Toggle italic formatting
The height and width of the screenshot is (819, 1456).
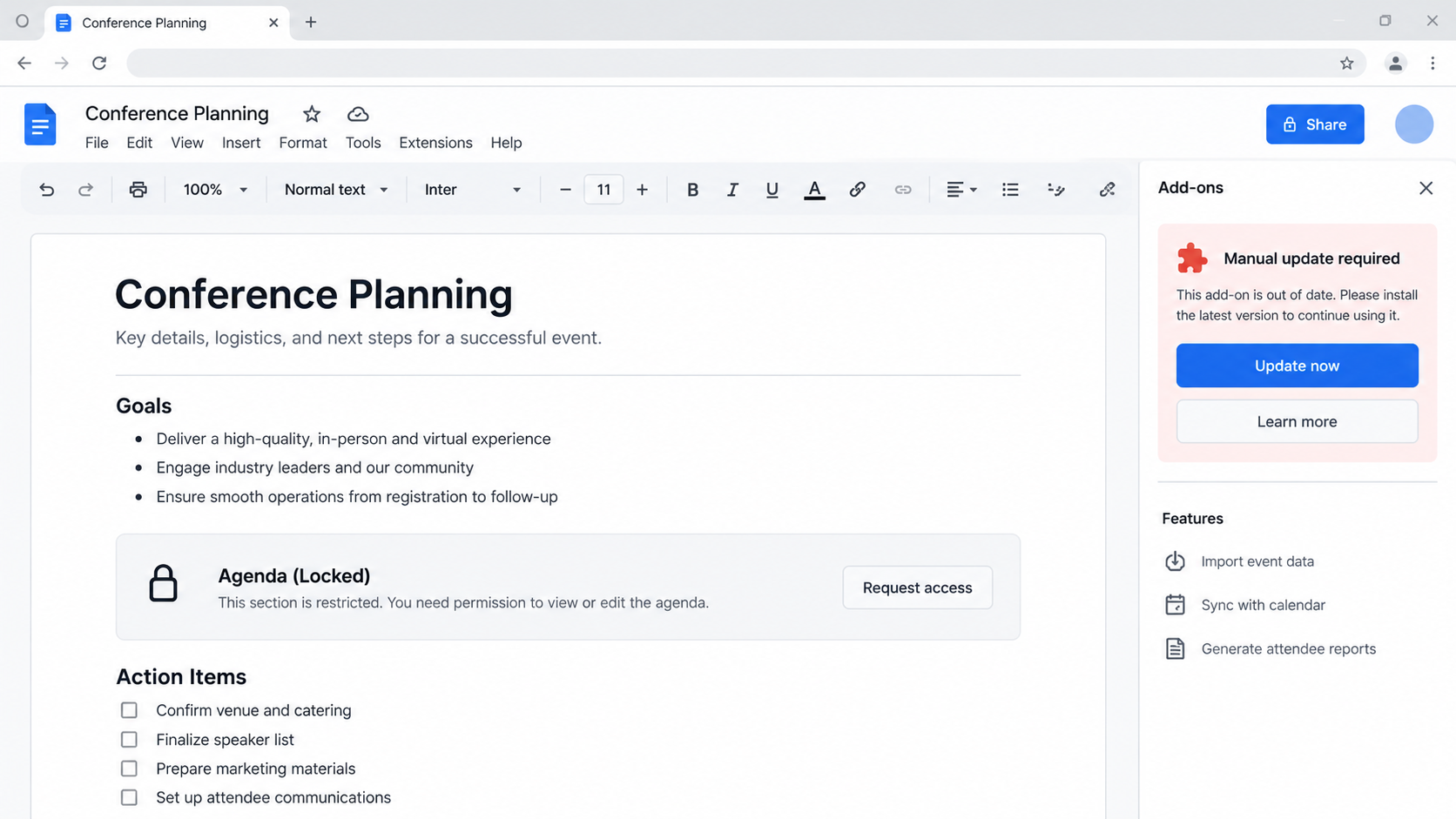tap(732, 189)
